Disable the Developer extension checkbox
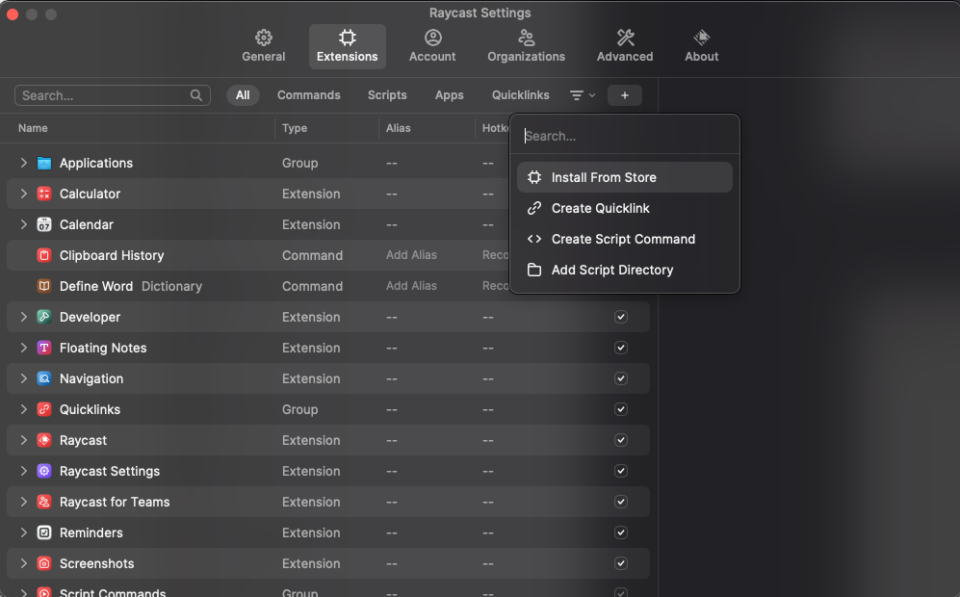 [x=621, y=317]
